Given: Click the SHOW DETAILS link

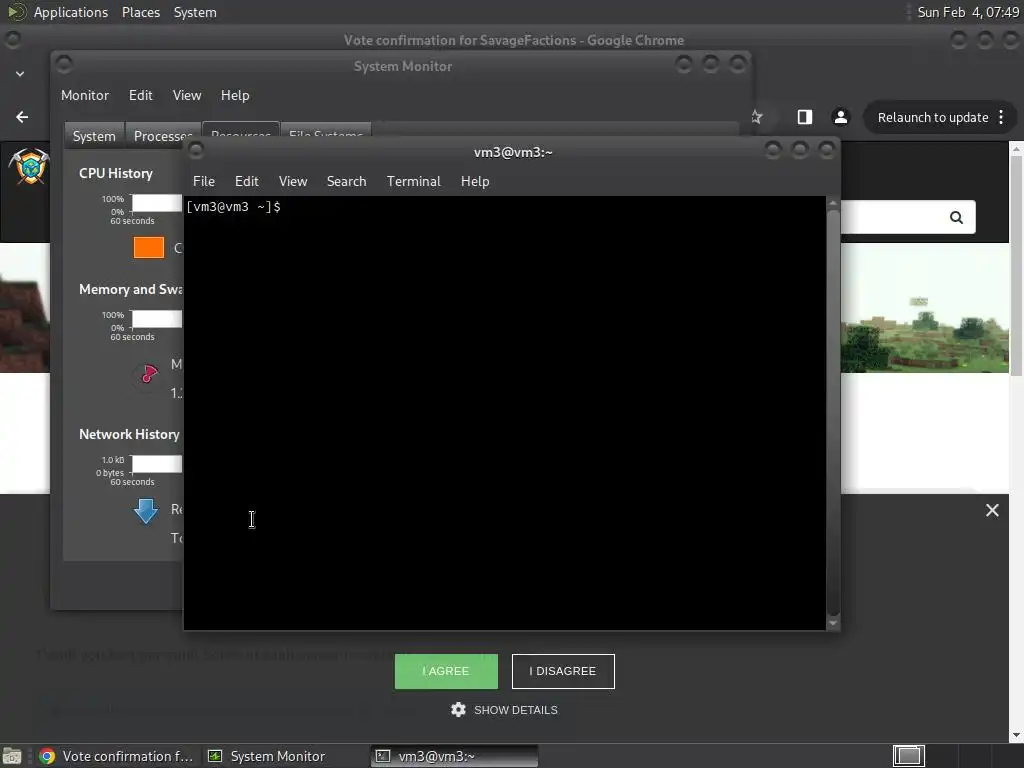Looking at the screenshot, I should pos(516,710).
